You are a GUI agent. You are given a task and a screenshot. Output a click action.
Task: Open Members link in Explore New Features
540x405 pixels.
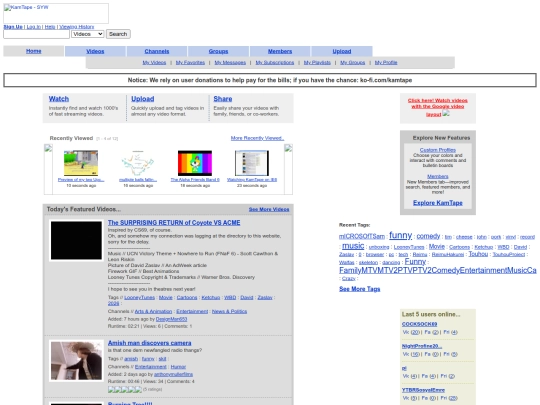(438, 176)
